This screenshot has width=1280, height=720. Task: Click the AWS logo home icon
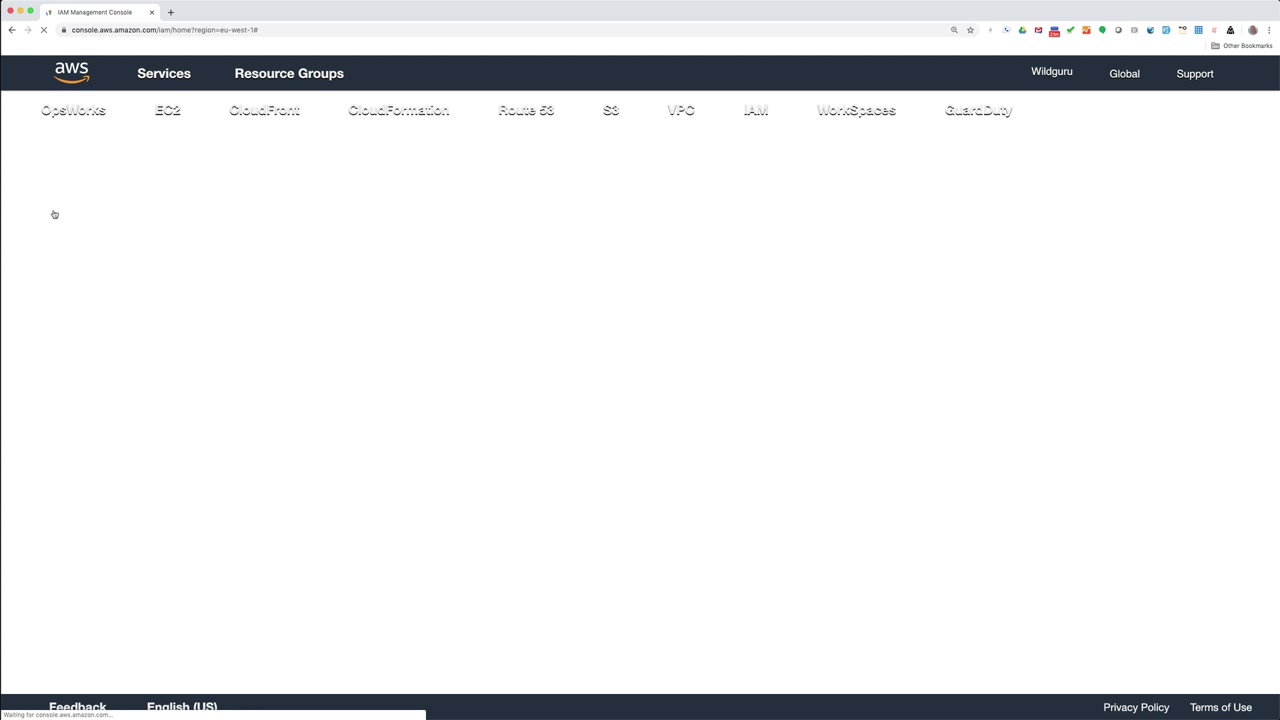pyautogui.click(x=72, y=73)
